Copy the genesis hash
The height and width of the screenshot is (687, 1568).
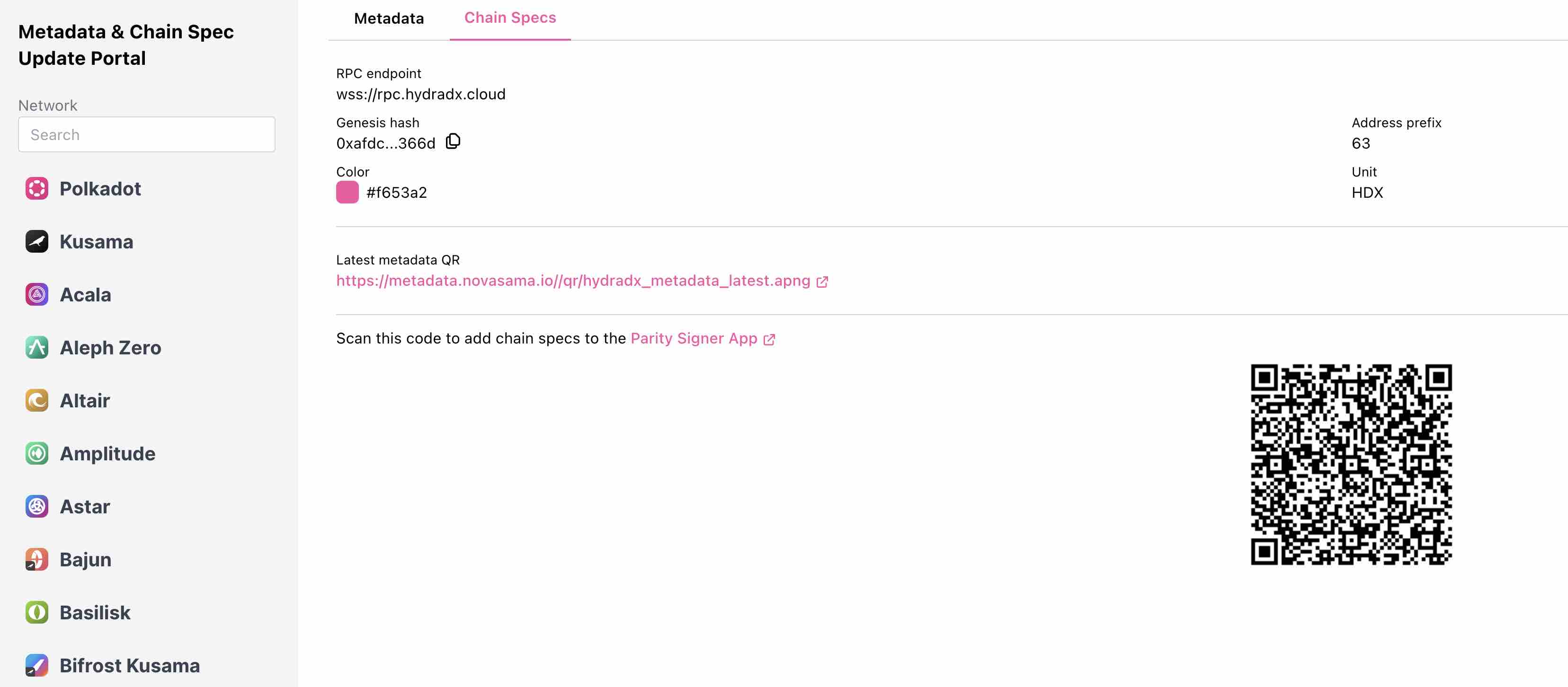[453, 142]
